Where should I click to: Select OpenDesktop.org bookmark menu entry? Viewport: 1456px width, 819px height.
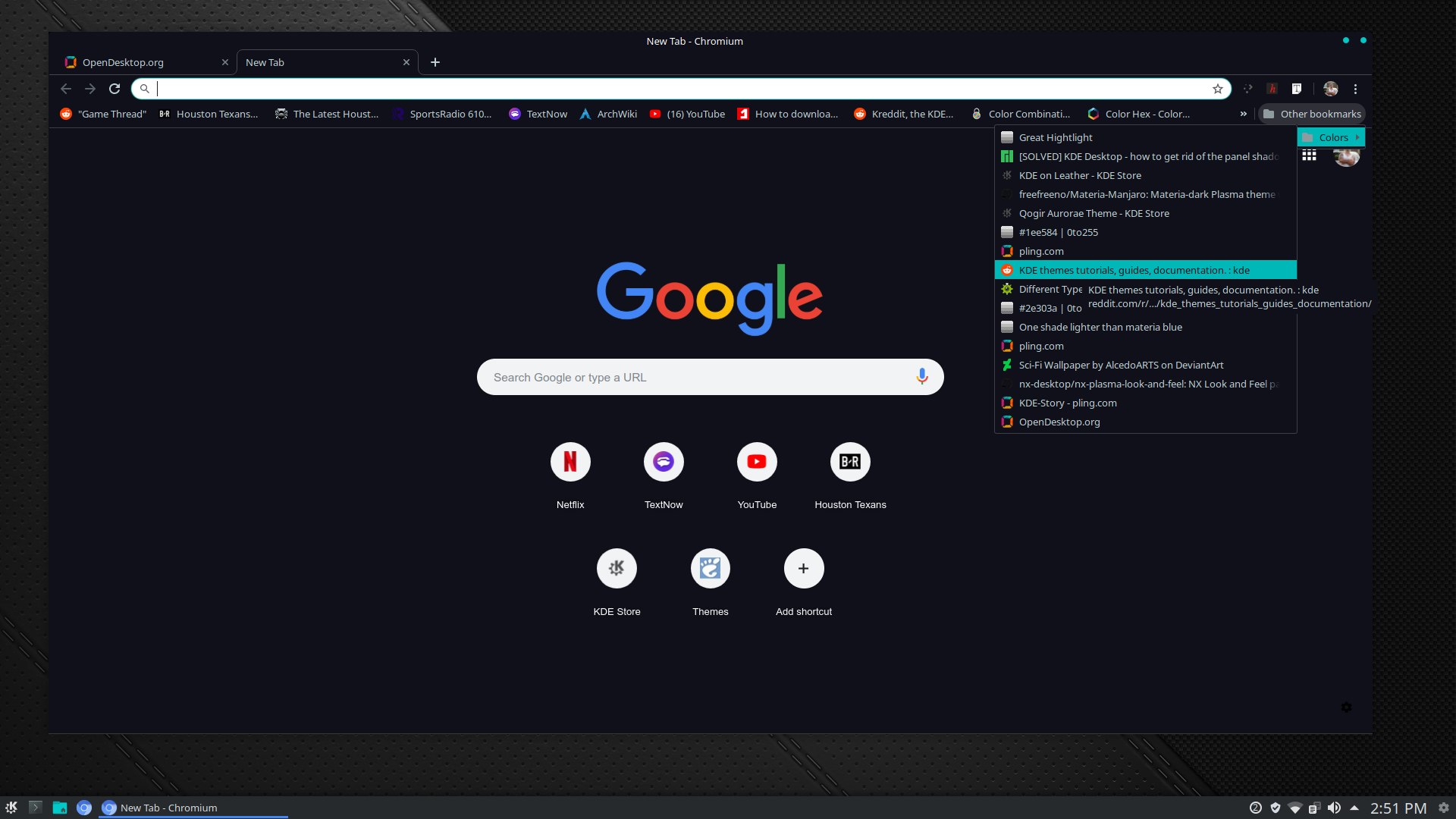(1145, 422)
